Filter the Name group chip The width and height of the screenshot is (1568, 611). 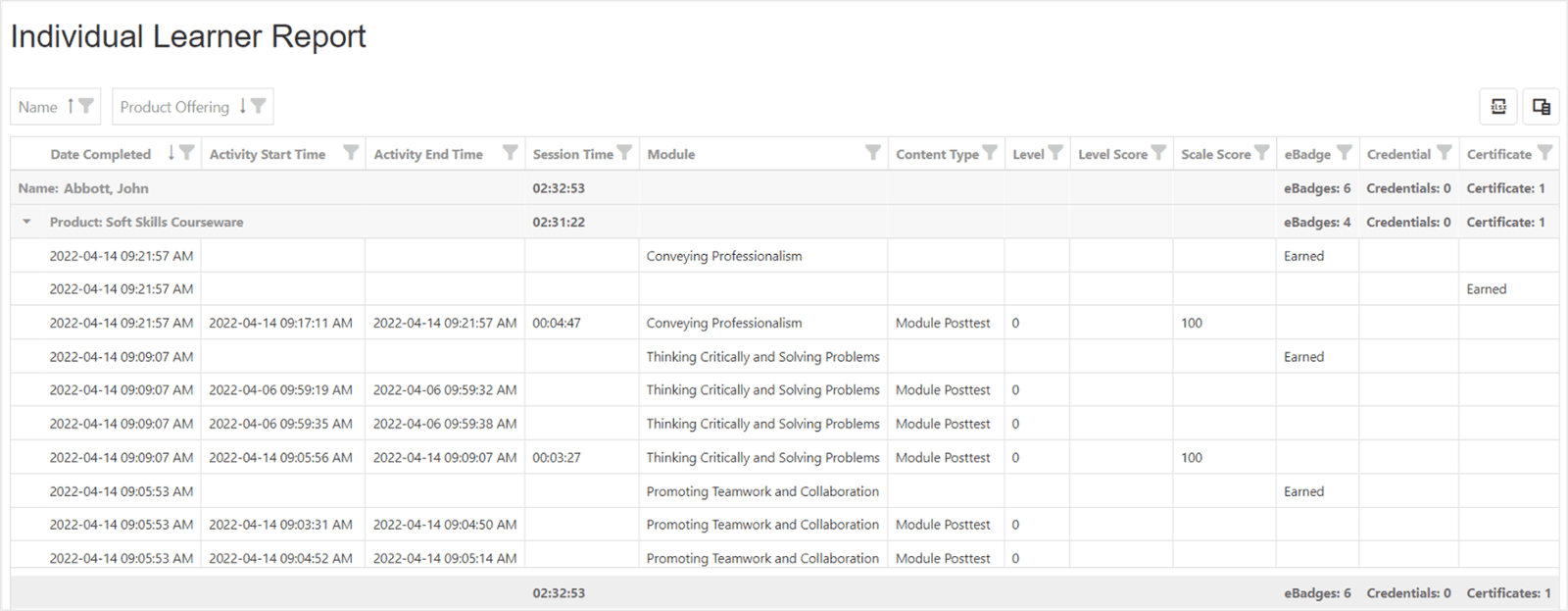pos(86,106)
